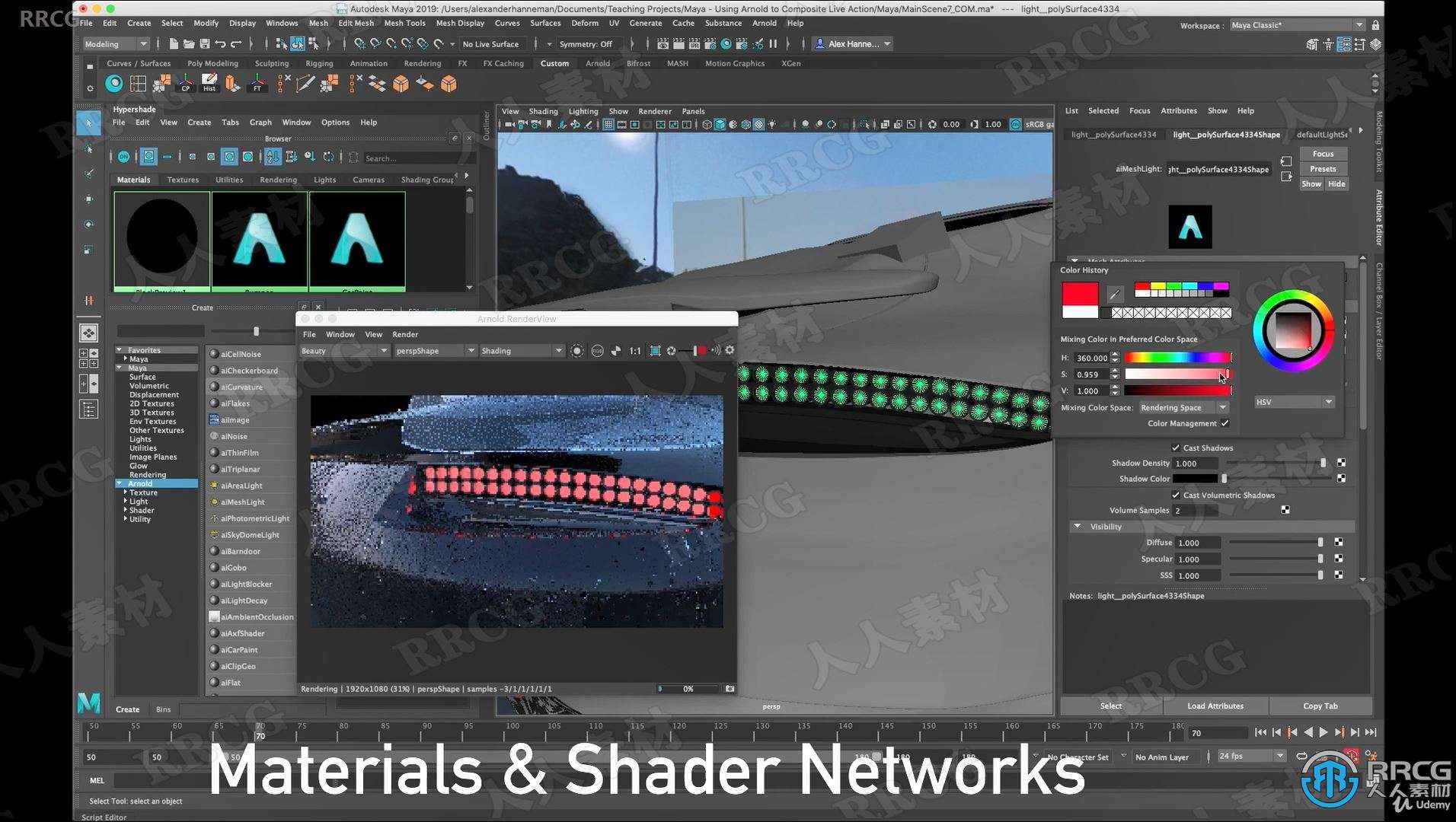
Task: Toggle the Color Management checkbox
Action: (1225, 423)
